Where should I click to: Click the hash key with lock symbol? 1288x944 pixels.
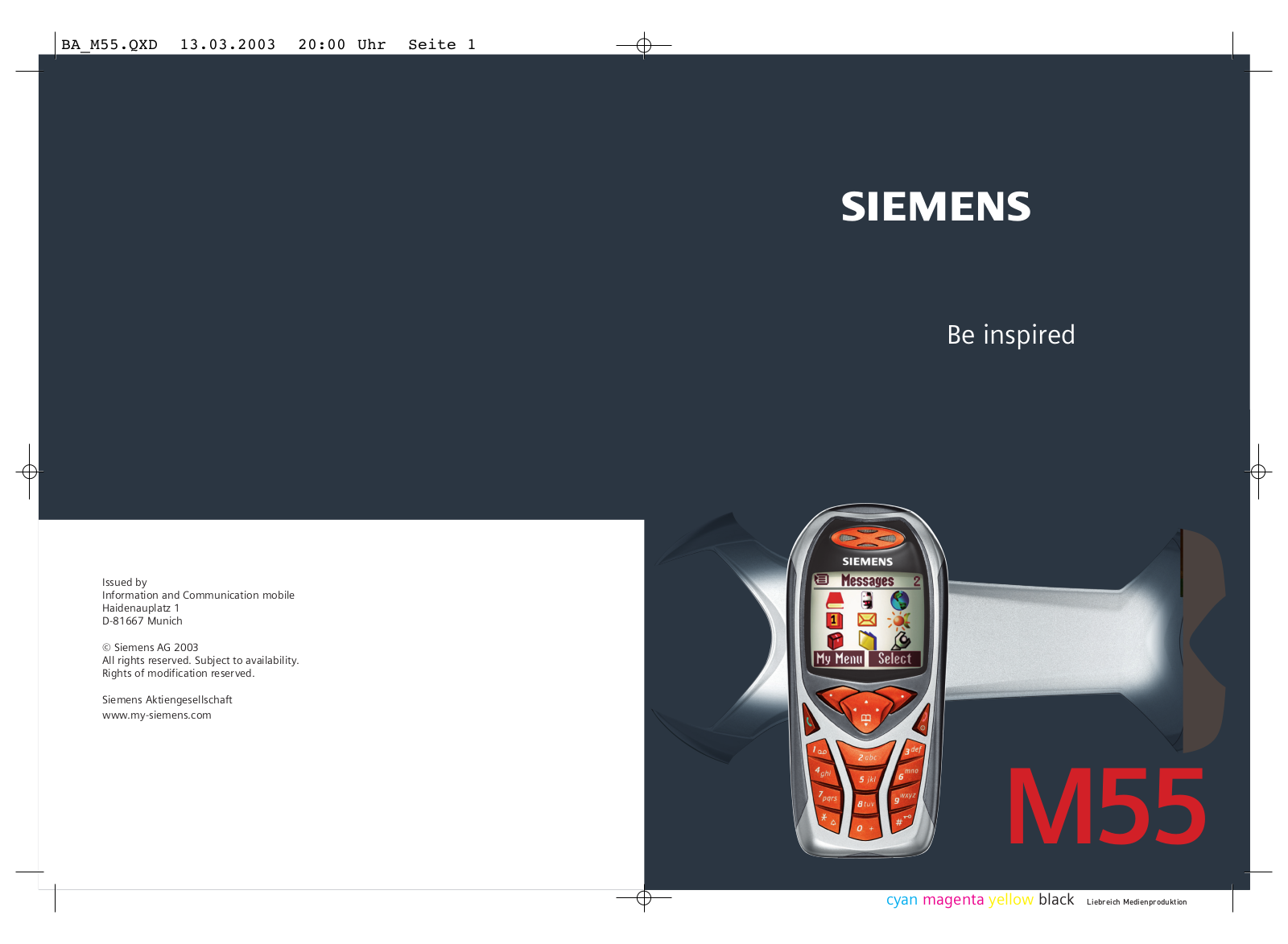coord(902,820)
